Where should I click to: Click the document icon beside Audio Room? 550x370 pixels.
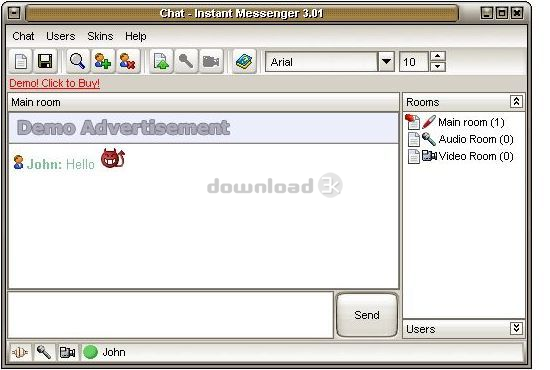click(x=414, y=140)
